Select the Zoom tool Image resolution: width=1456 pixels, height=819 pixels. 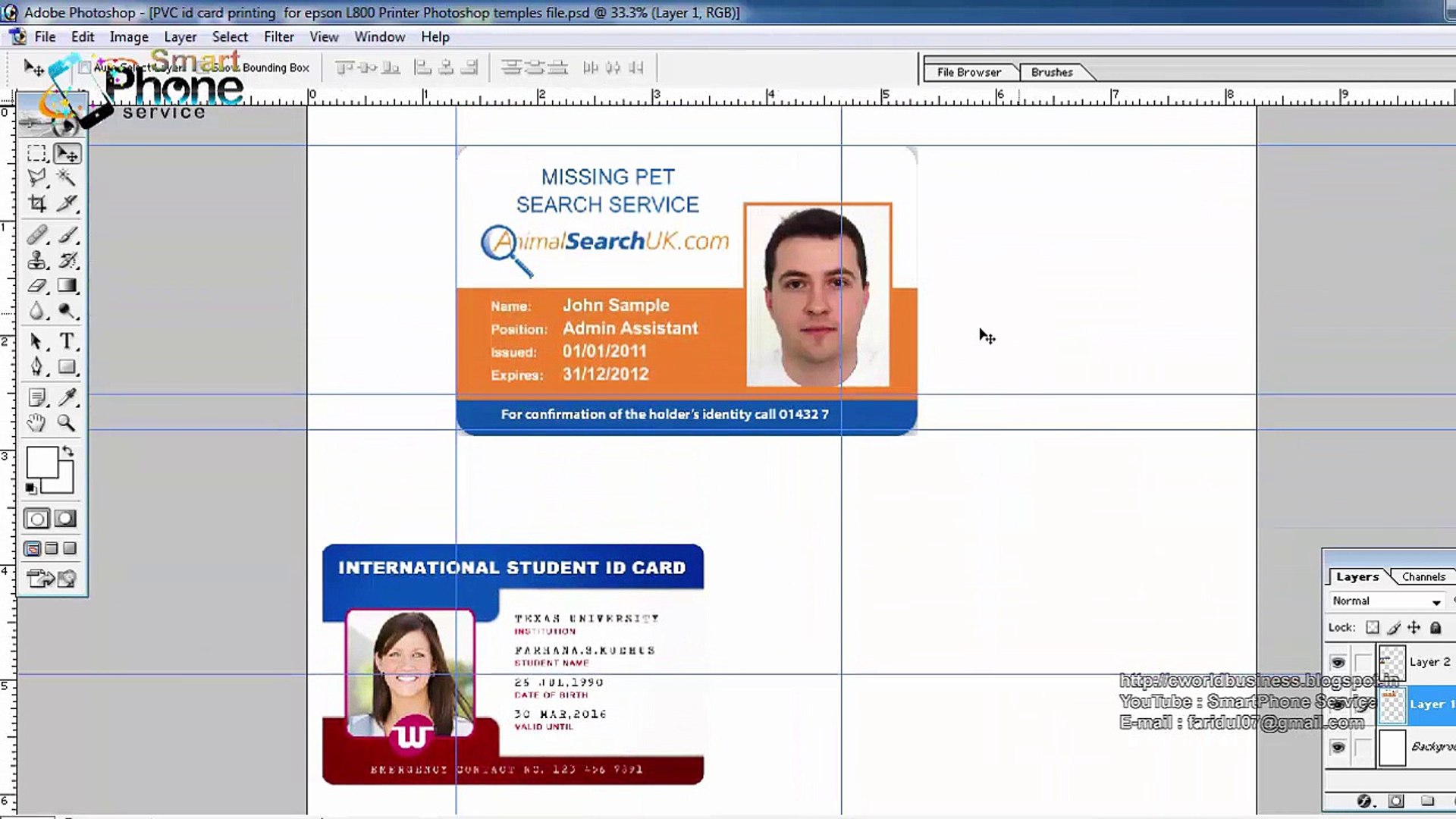66,422
